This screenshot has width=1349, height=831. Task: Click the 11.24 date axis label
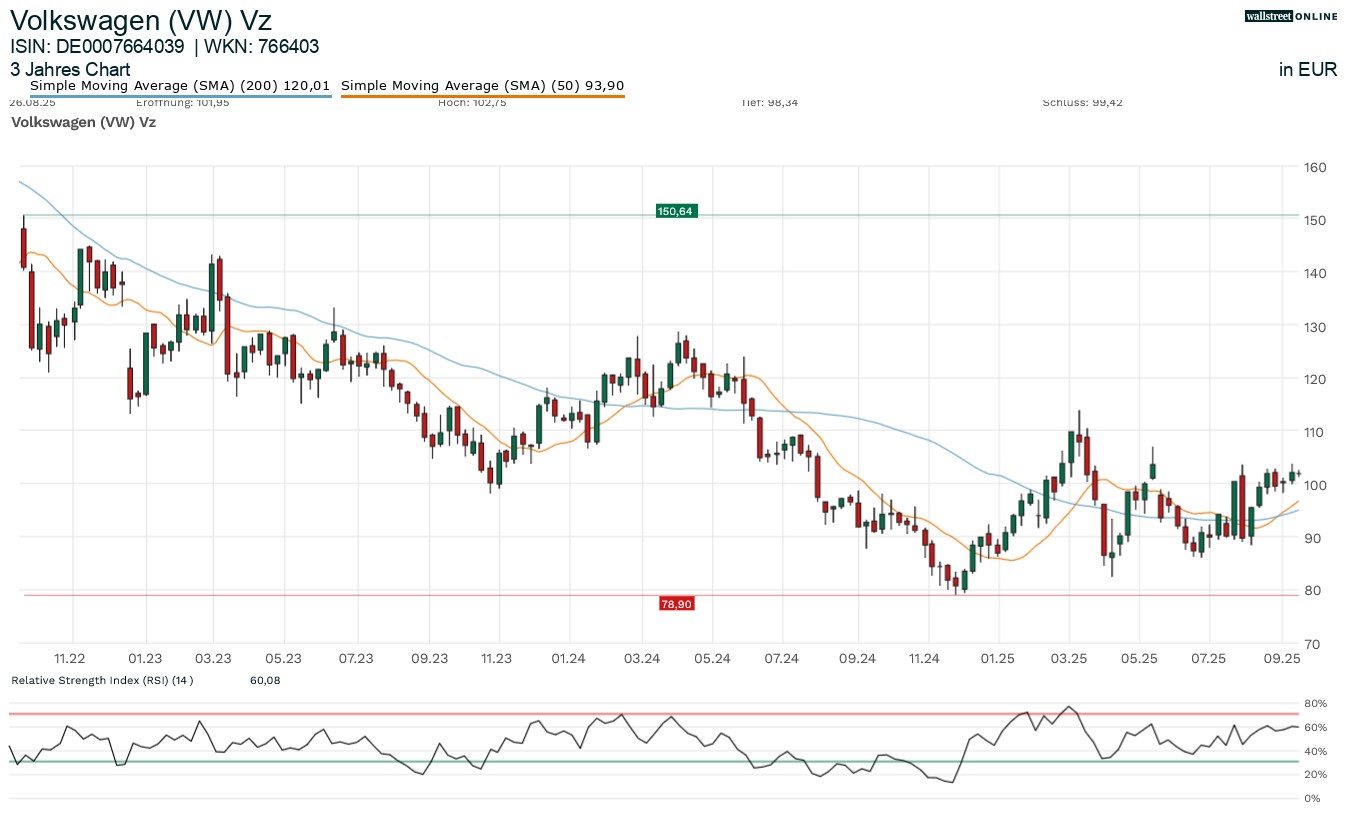tap(926, 658)
